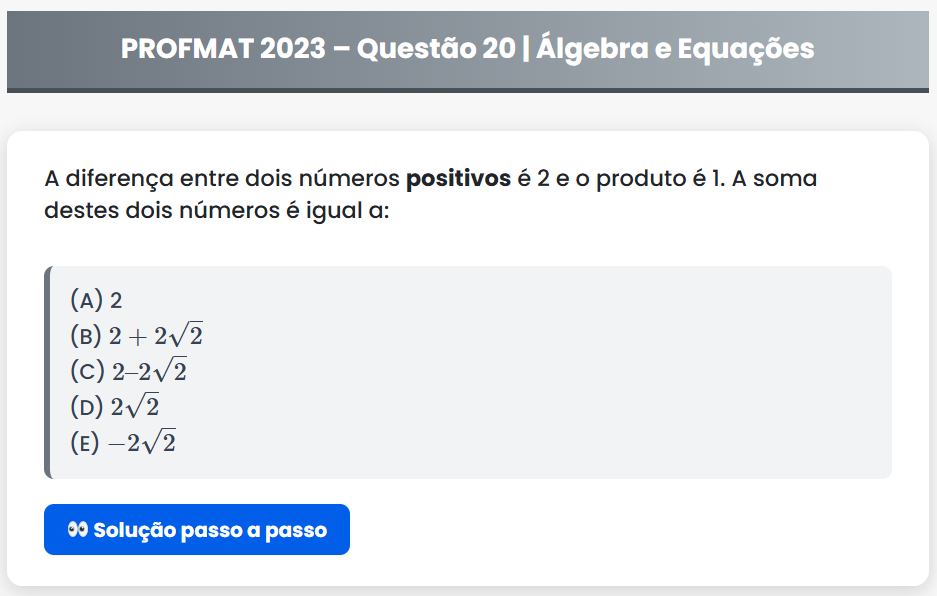This screenshot has width=937, height=596.
Task: Click the bold word "positivos"
Action: tap(458, 180)
